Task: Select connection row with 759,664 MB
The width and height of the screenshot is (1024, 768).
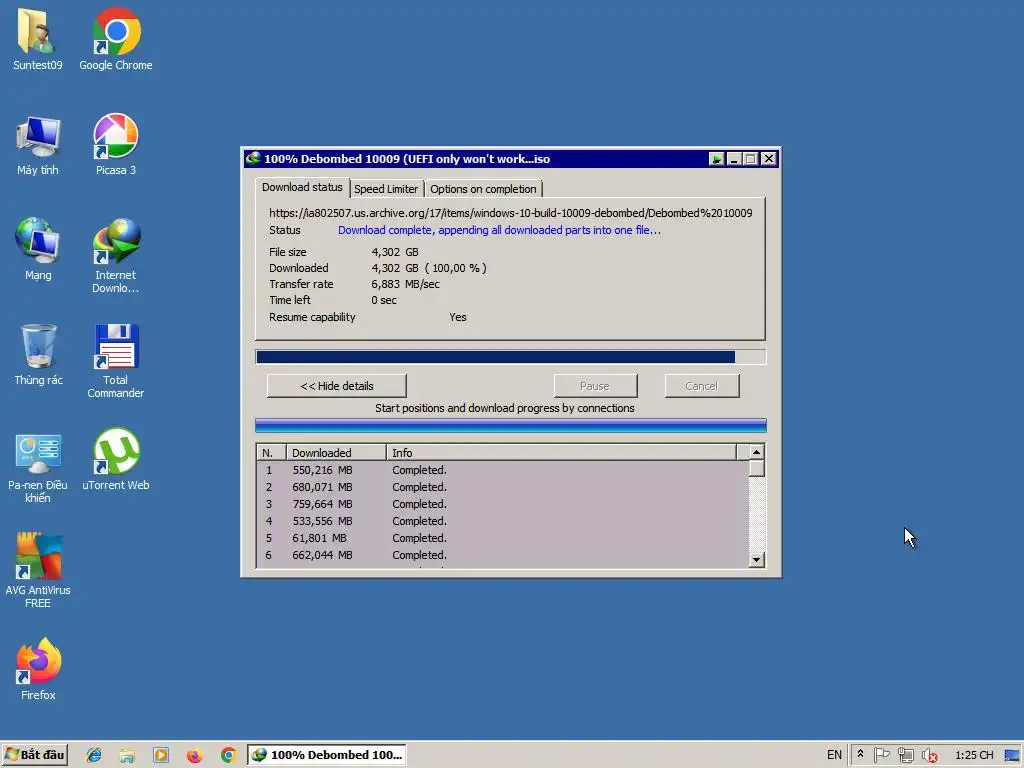Action: coord(502,504)
